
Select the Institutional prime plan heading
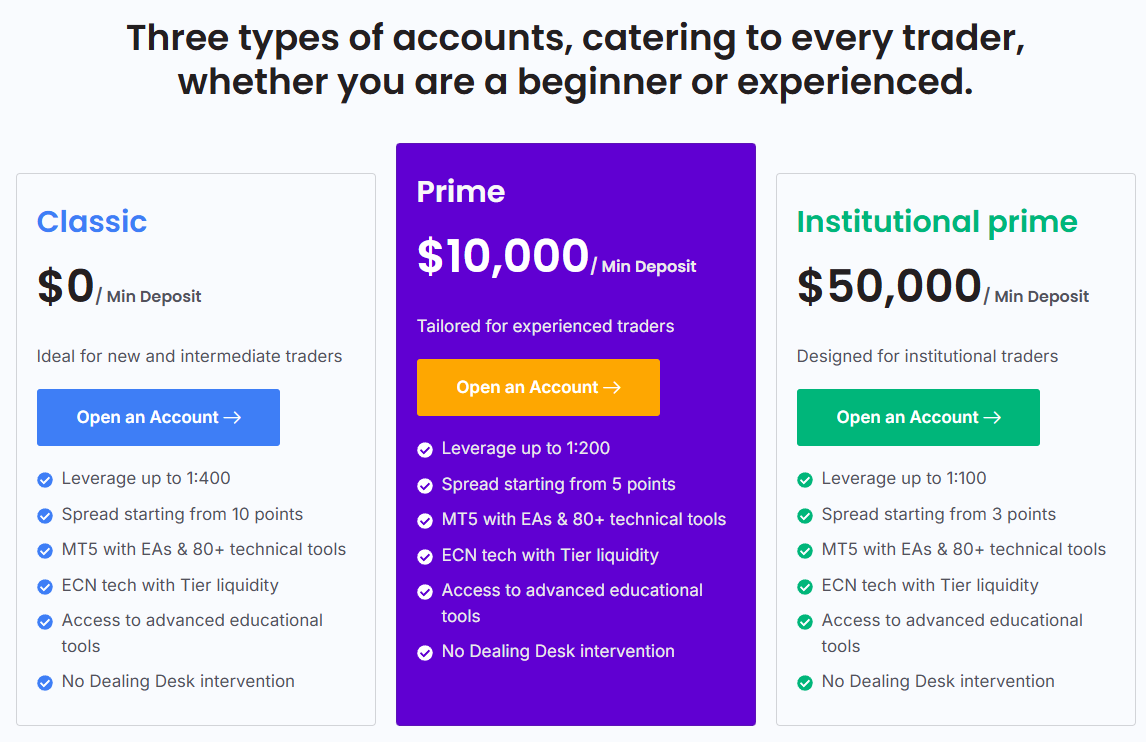937,221
